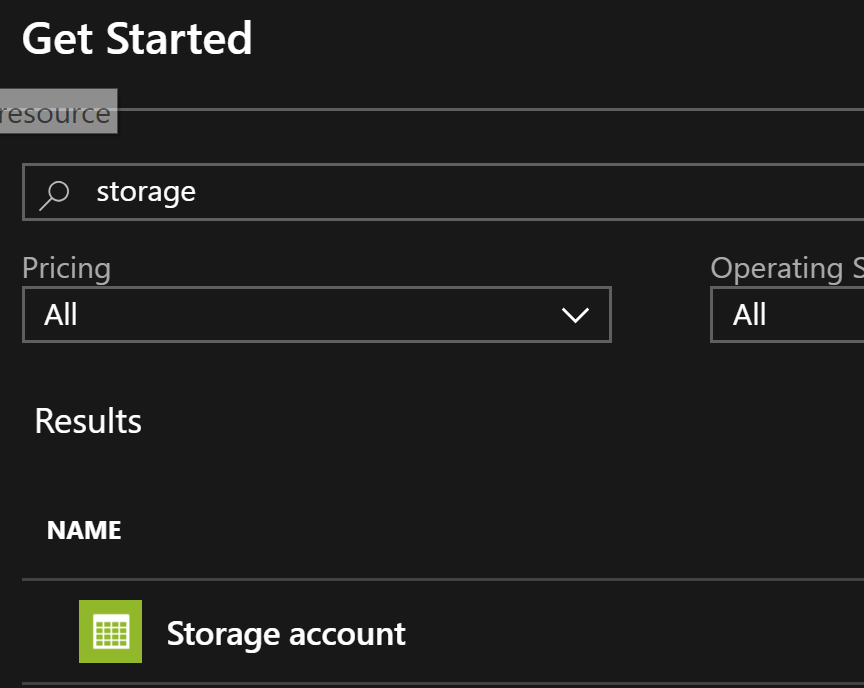Click the 'resource' breadcrumb label

click(55, 112)
